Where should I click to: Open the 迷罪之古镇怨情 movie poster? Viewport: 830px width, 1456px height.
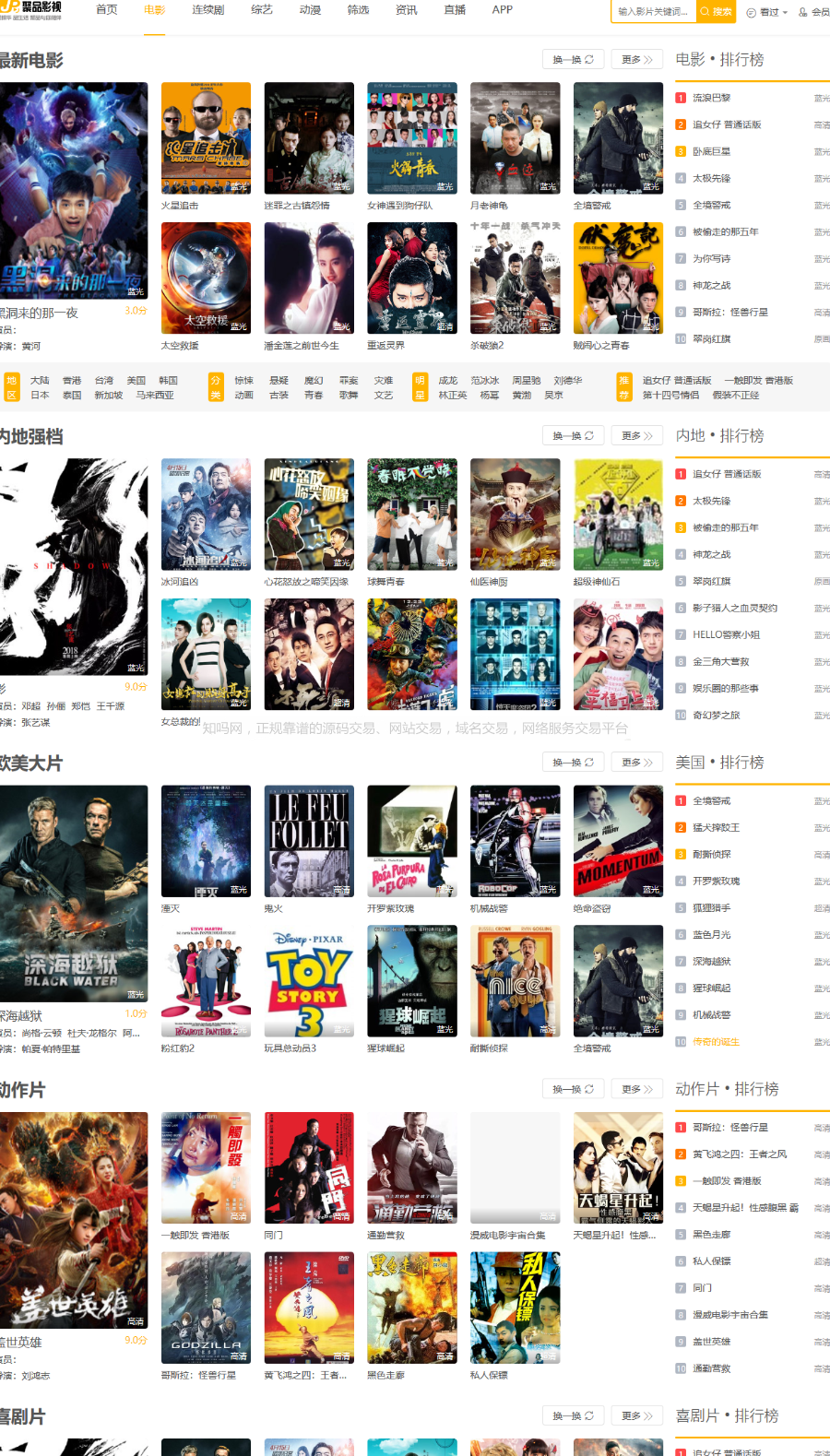[x=309, y=138]
